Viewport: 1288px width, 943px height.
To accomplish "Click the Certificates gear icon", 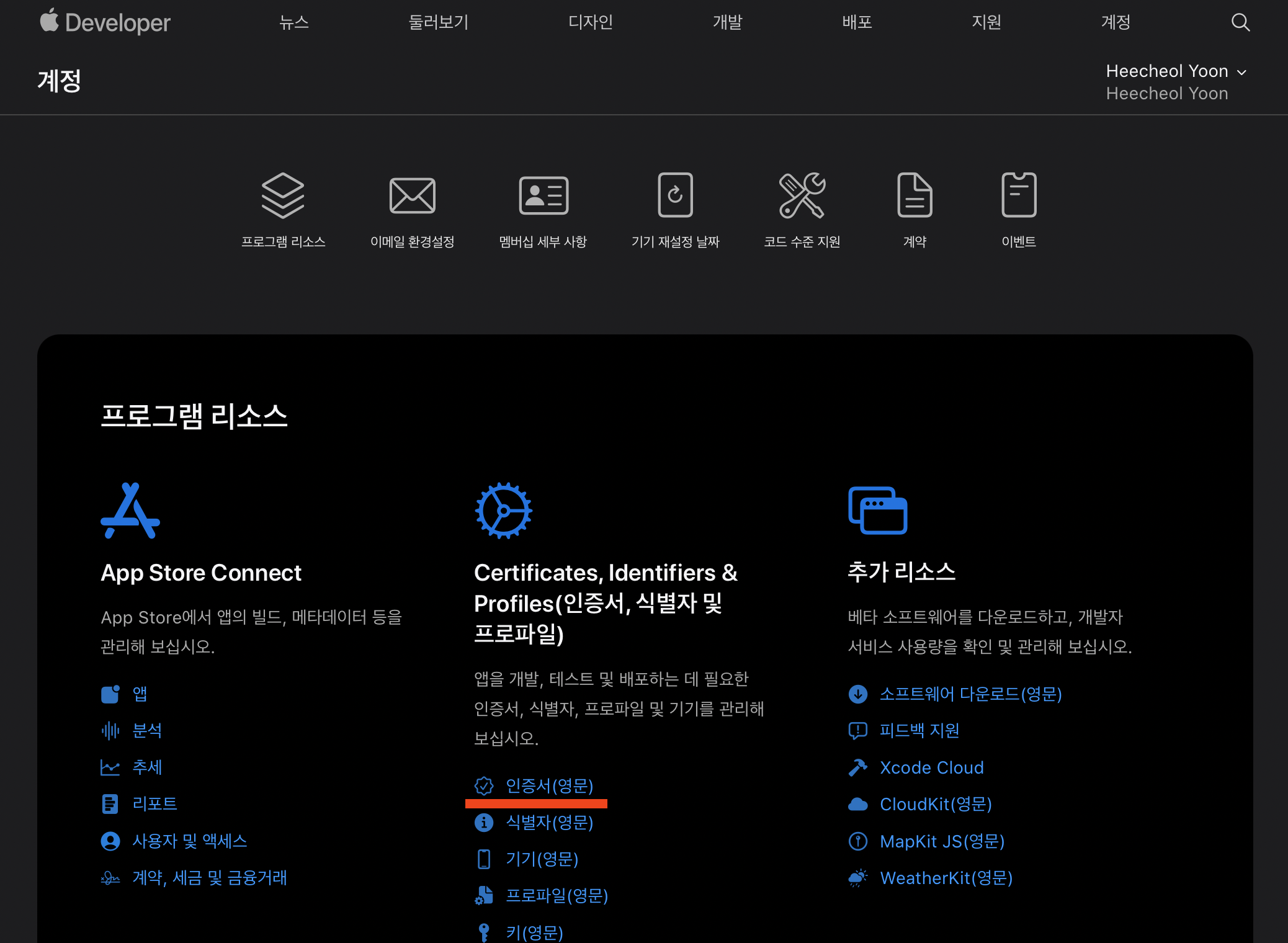I will (x=503, y=511).
